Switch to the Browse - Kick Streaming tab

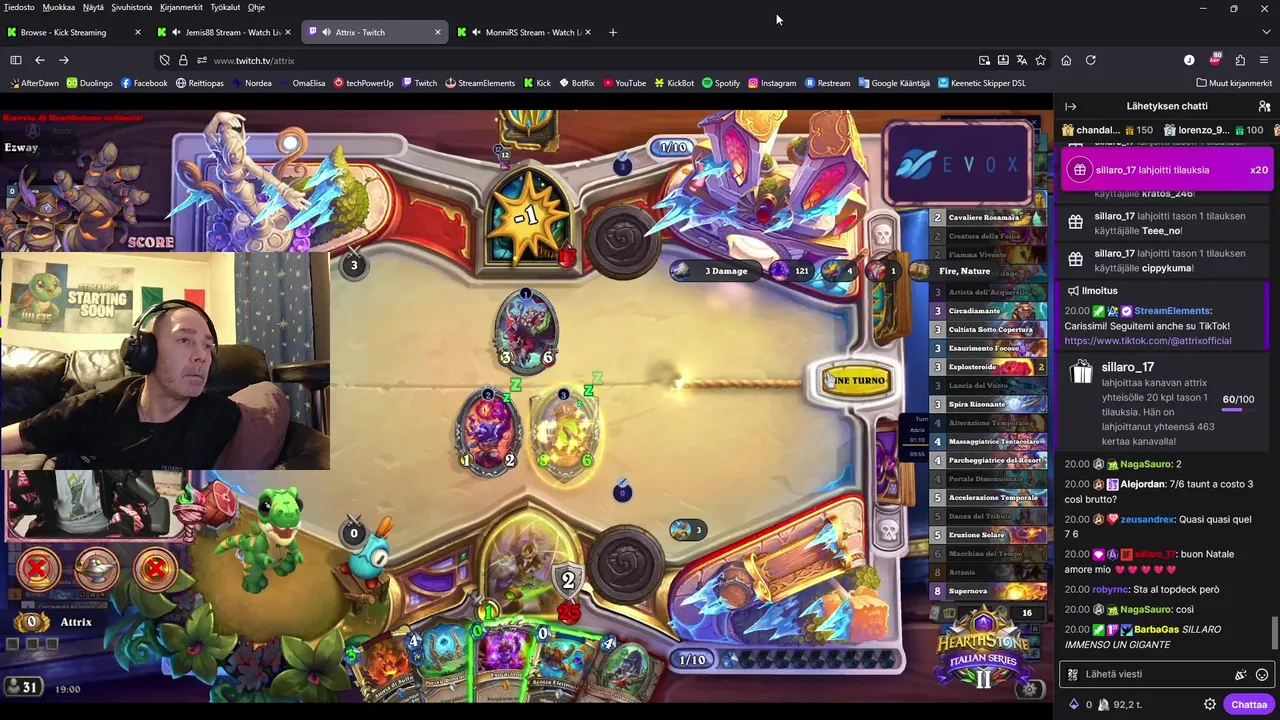[74, 32]
